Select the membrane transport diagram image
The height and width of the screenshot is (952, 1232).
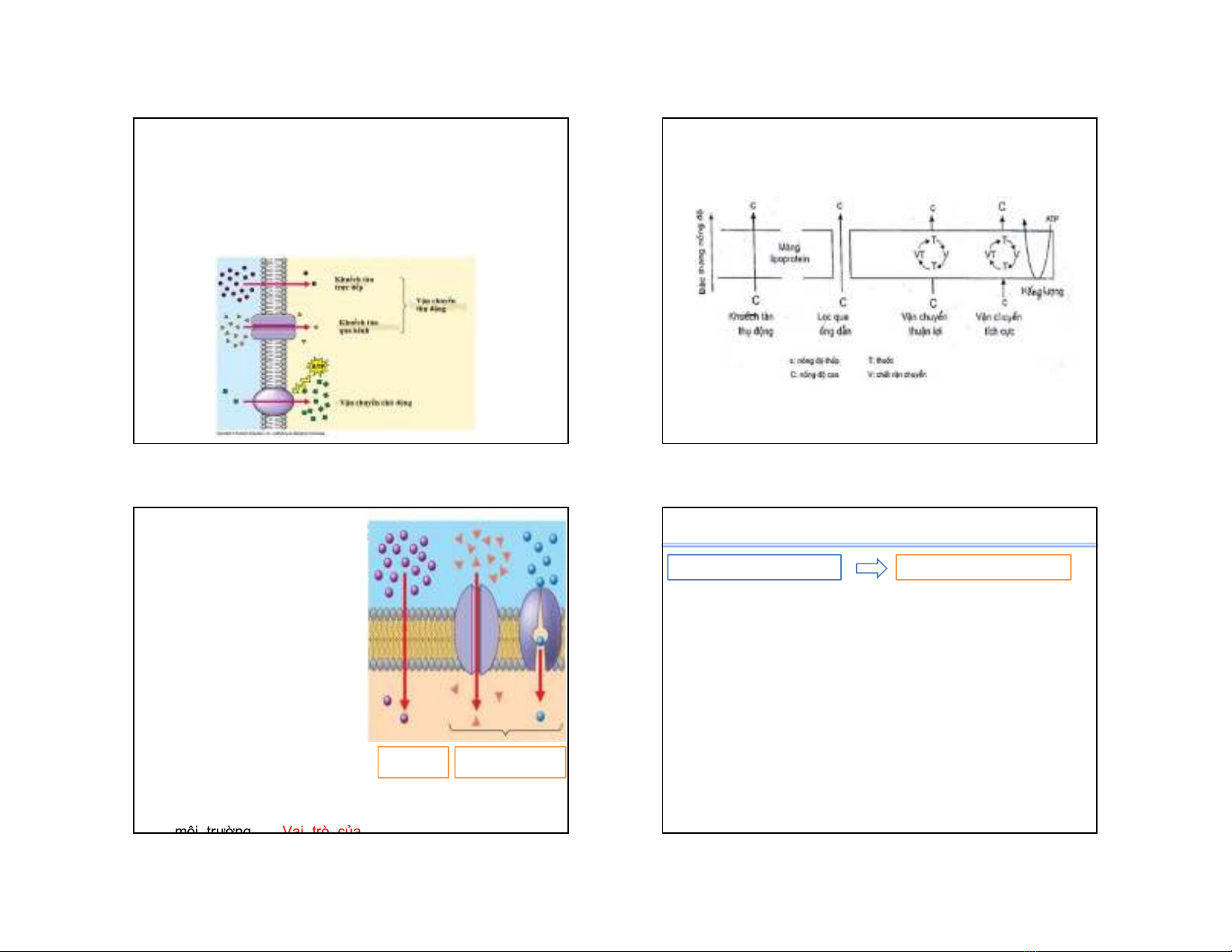[x=345, y=346]
